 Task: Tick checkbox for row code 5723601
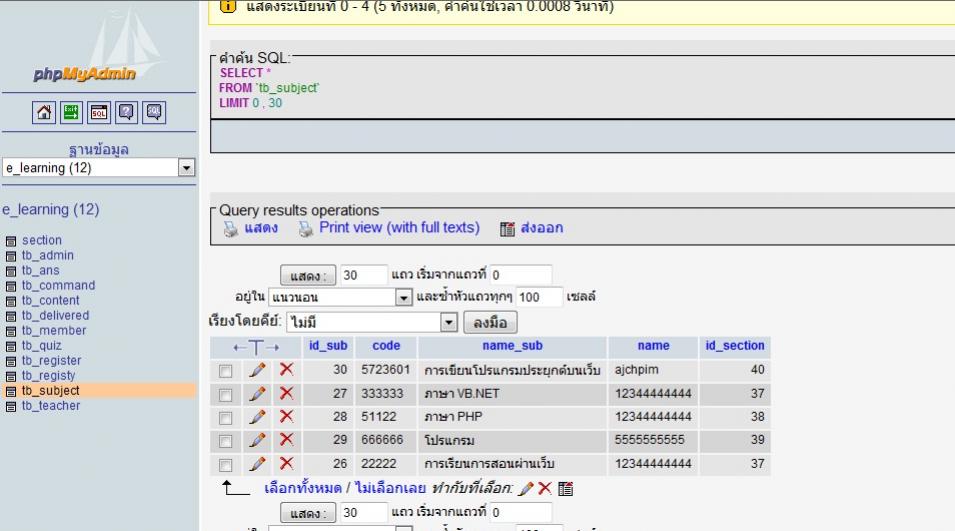click(x=225, y=371)
